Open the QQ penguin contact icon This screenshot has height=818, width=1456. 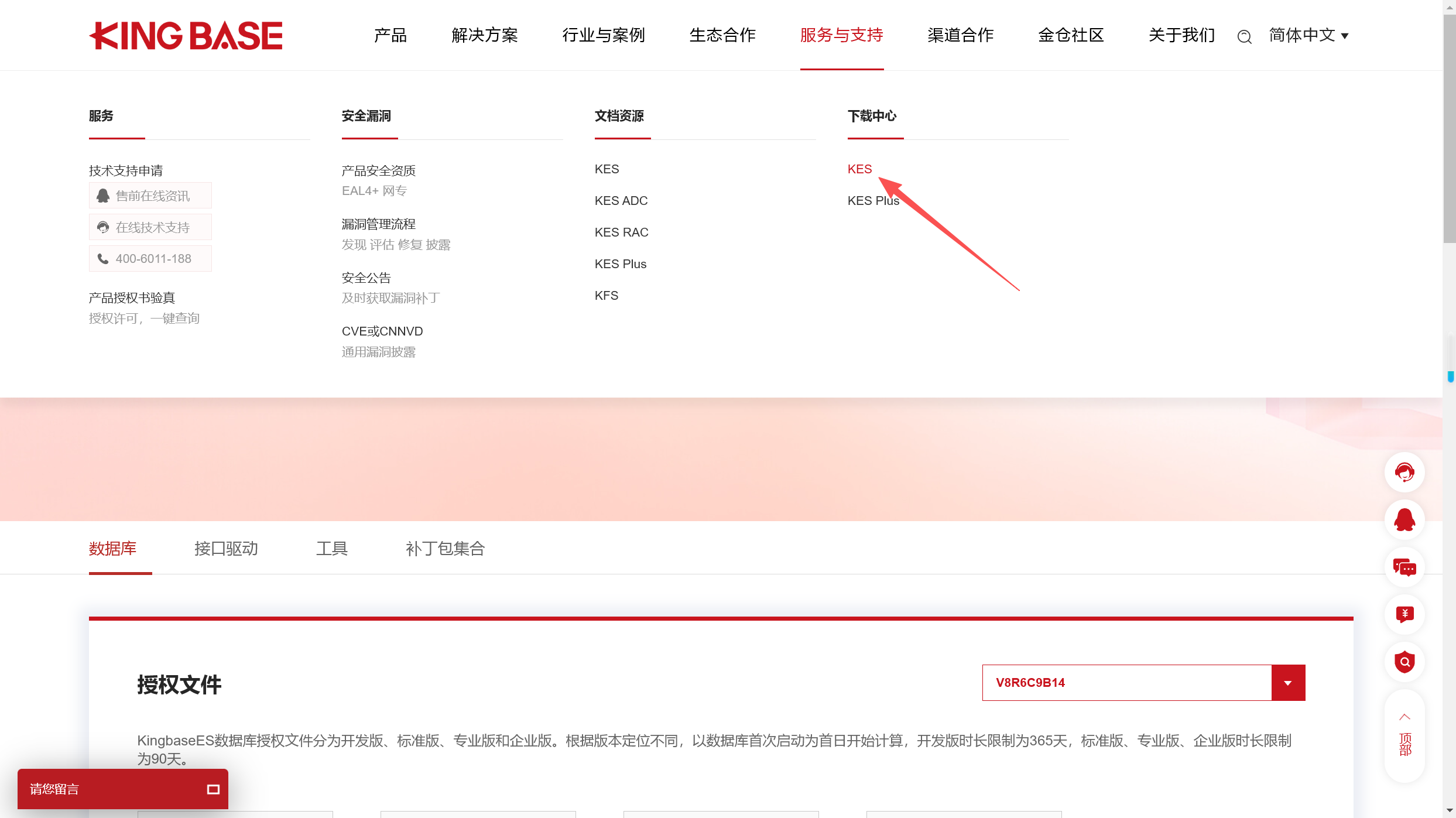point(1405,519)
